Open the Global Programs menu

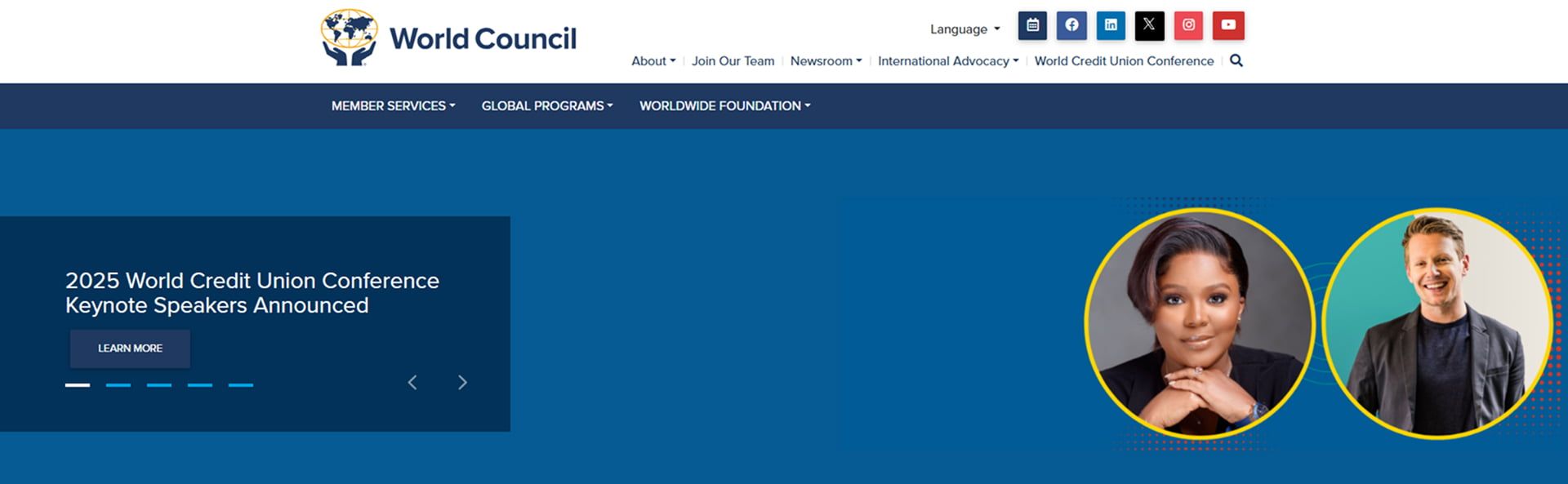click(x=546, y=106)
